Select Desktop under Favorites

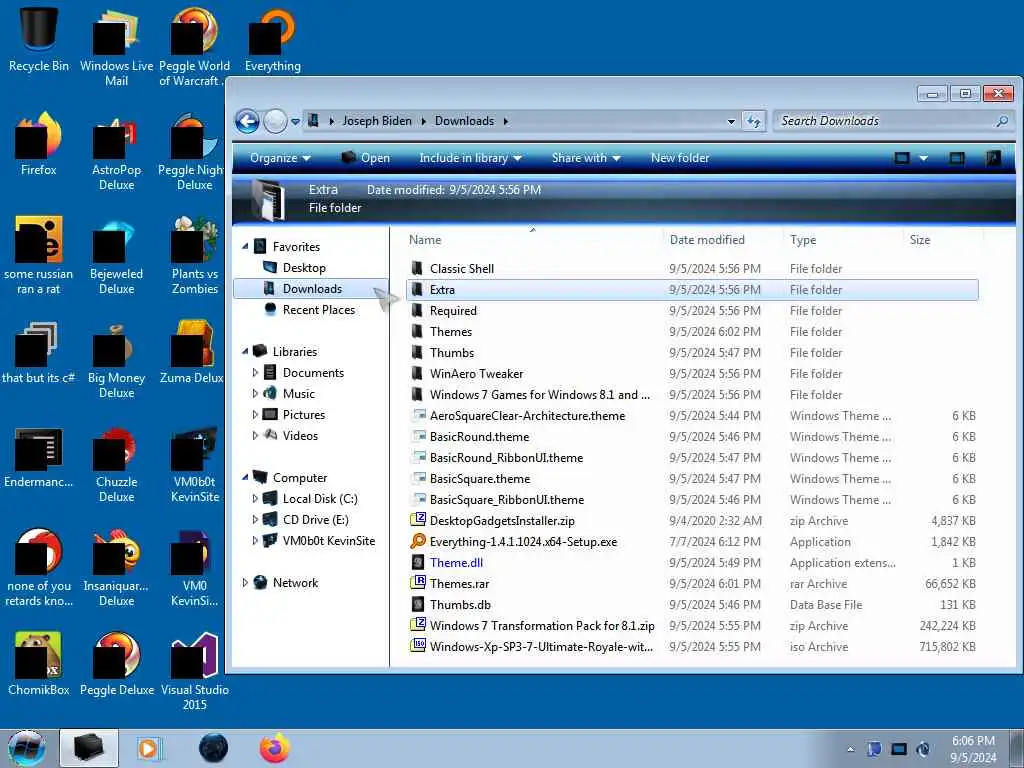pyautogui.click(x=304, y=268)
